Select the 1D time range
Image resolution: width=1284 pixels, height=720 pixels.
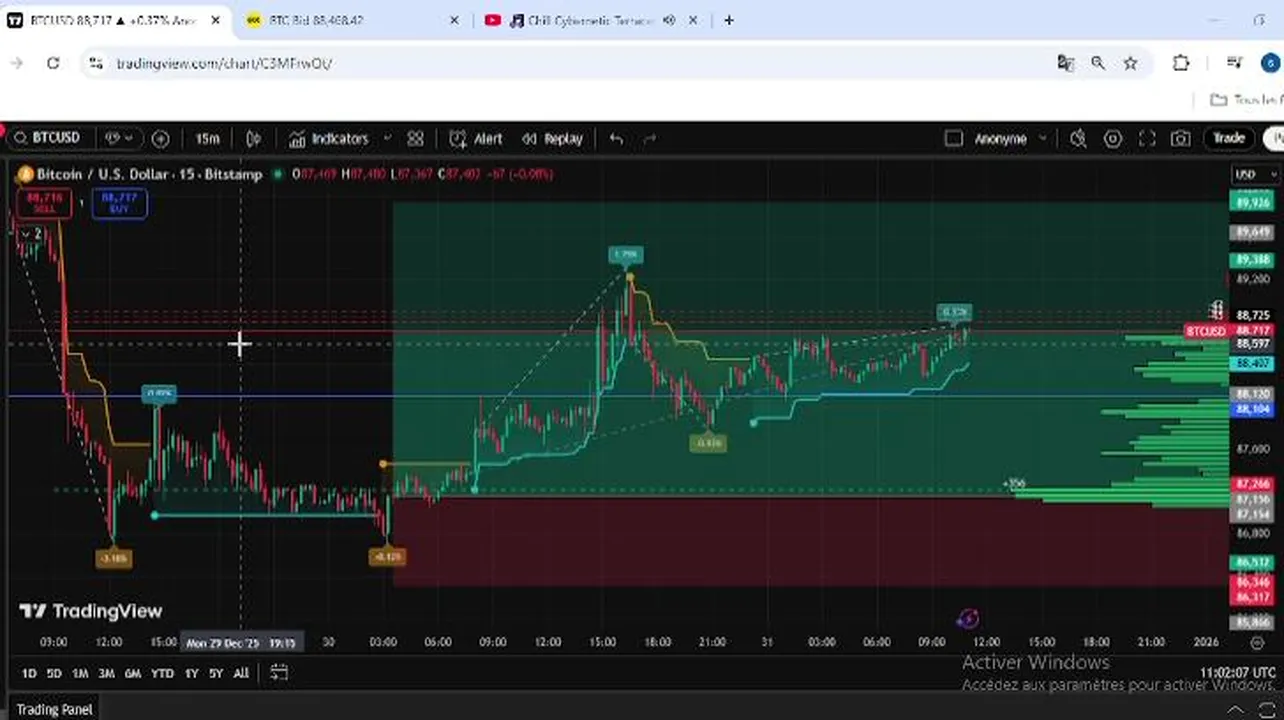pyautogui.click(x=29, y=674)
